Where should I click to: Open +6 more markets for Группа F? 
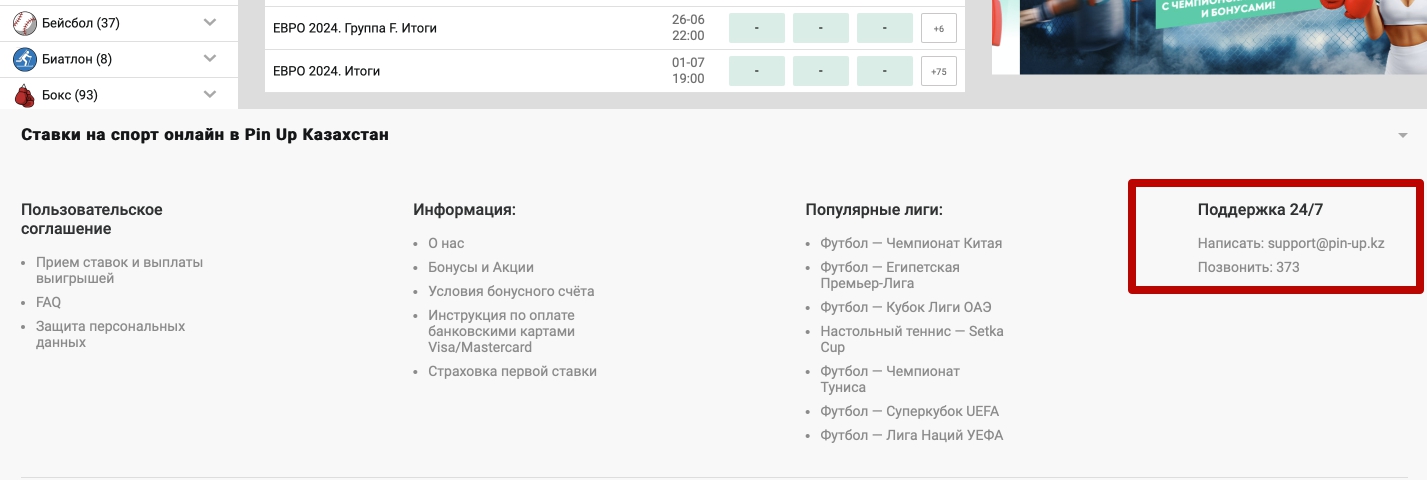click(938, 28)
